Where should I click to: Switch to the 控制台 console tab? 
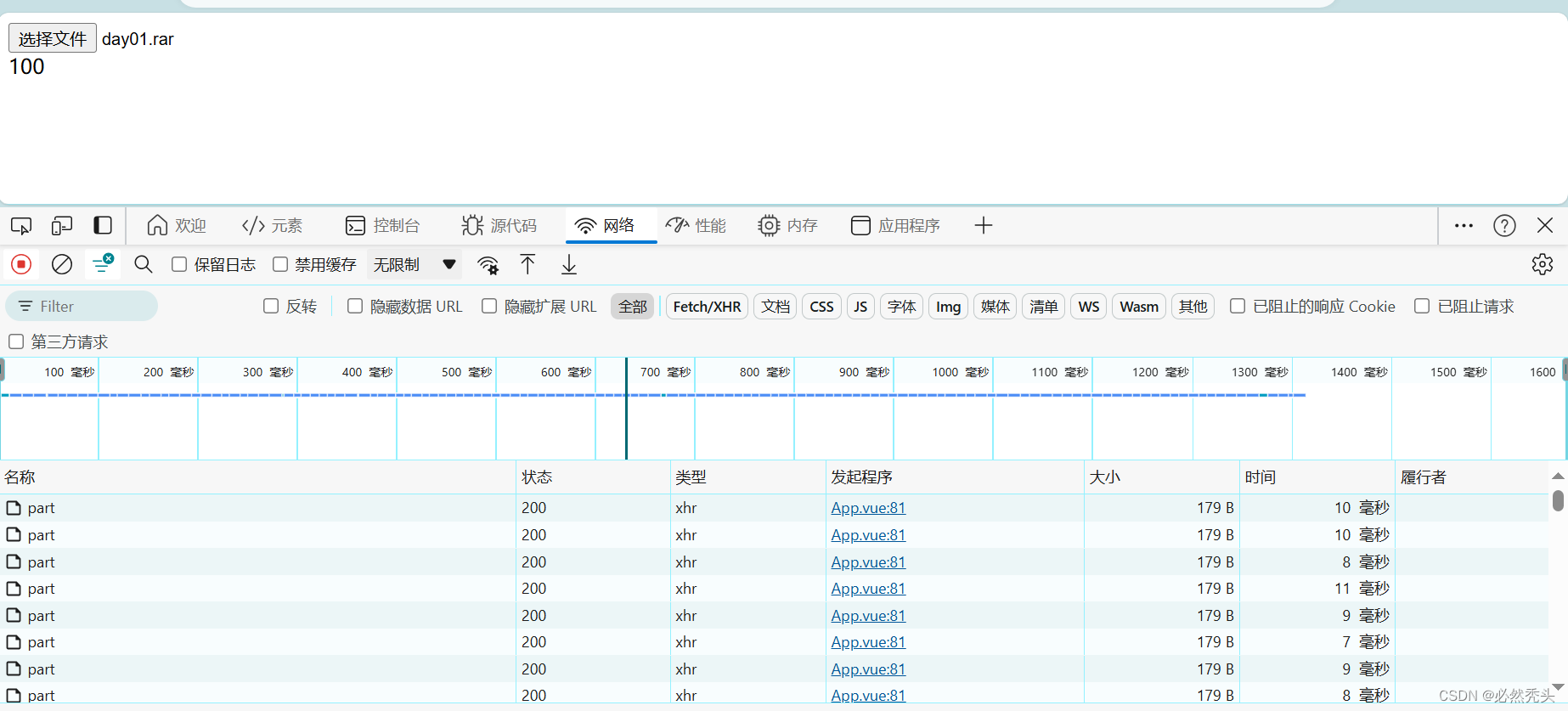382,225
